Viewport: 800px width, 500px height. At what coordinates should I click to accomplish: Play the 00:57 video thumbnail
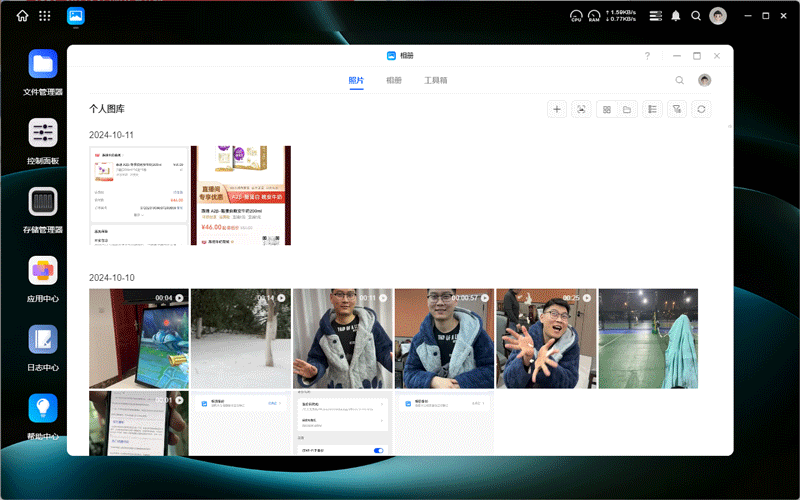pos(444,338)
